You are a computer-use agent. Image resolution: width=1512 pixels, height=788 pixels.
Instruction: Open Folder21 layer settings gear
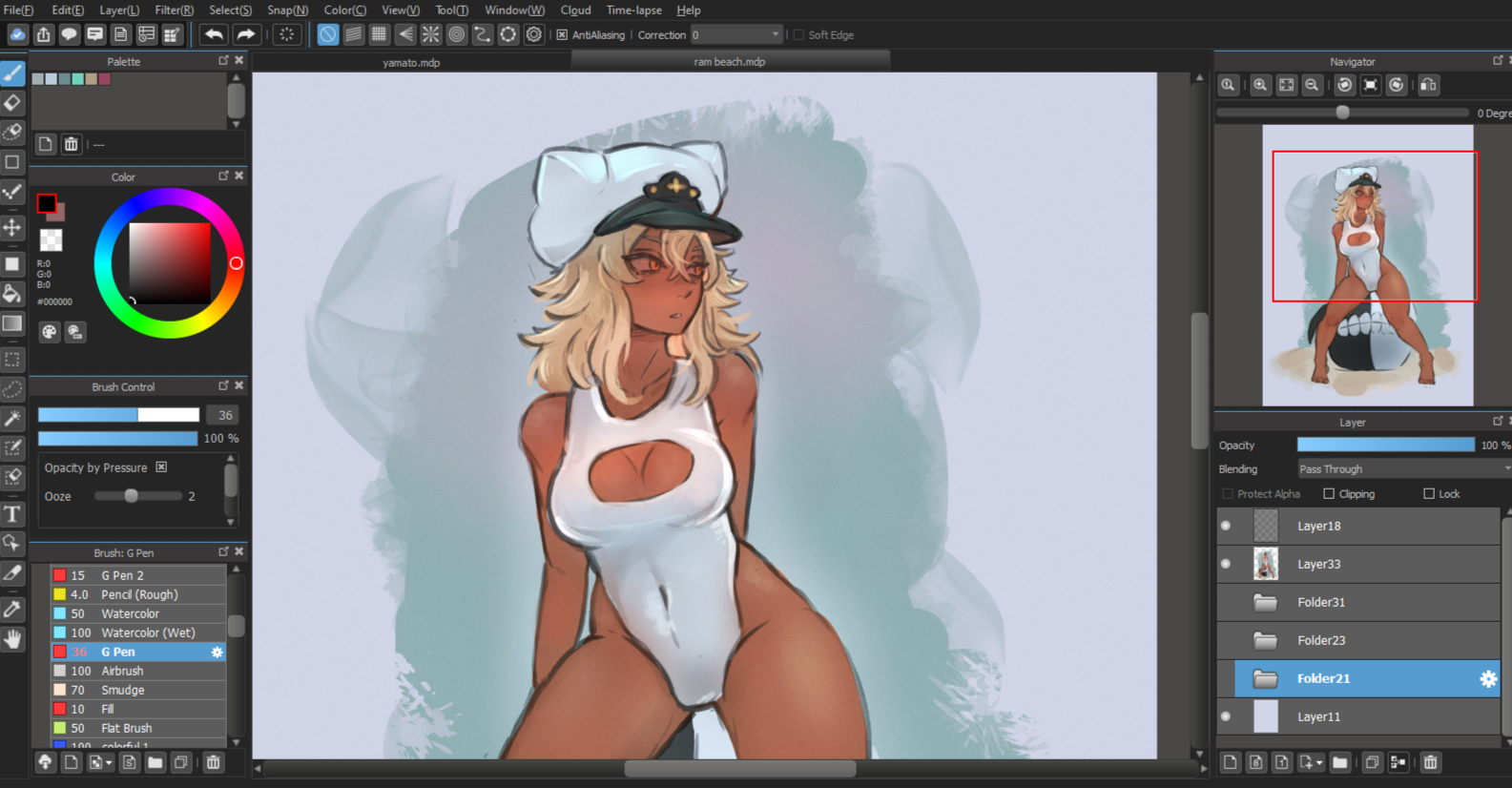click(1487, 679)
